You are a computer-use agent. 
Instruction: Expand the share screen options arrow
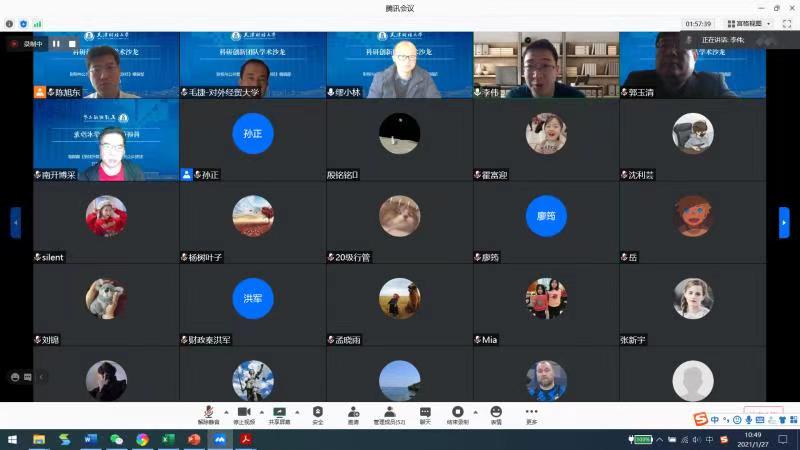298,411
